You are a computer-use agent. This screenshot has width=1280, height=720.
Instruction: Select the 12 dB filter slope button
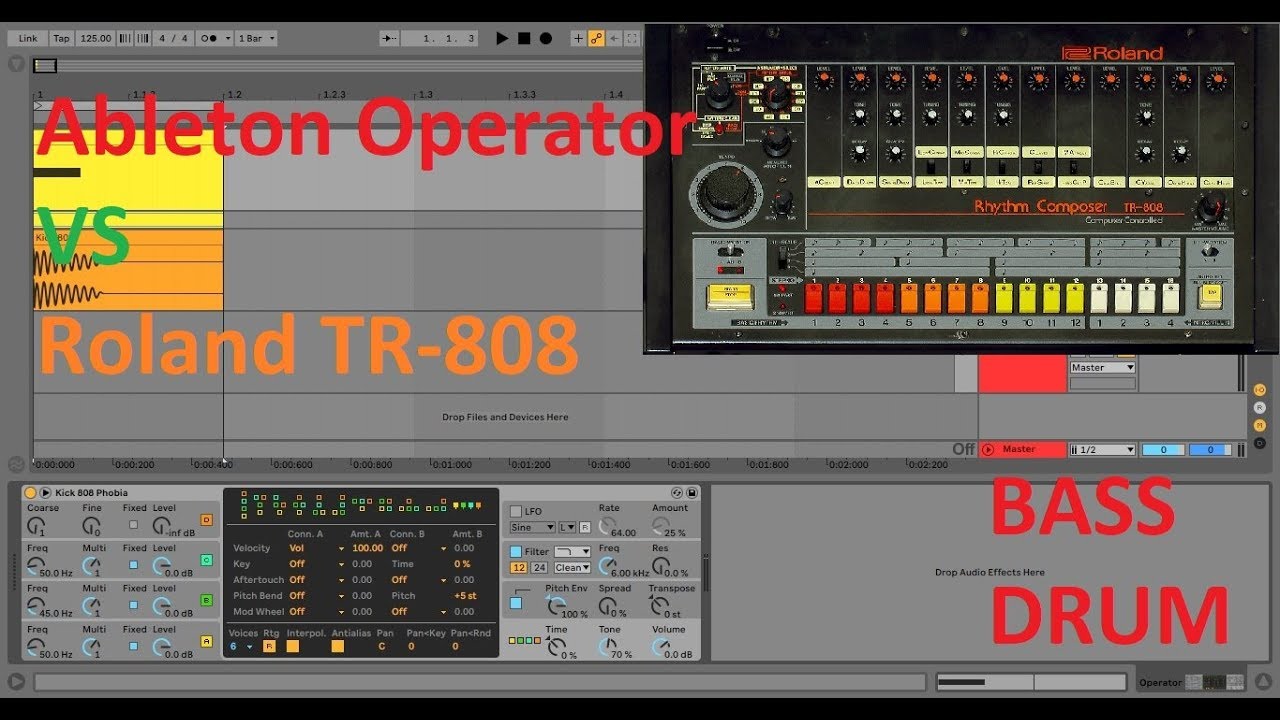tap(519, 568)
